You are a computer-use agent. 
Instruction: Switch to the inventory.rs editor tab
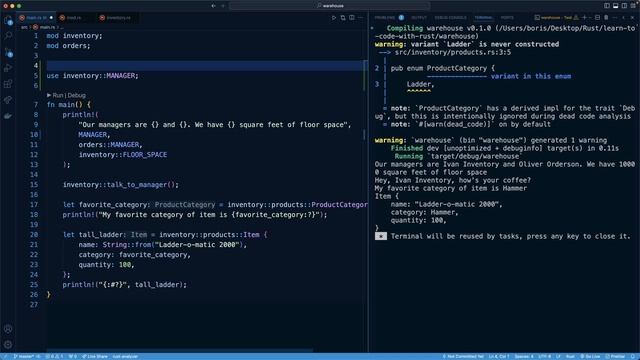(x=118, y=18)
